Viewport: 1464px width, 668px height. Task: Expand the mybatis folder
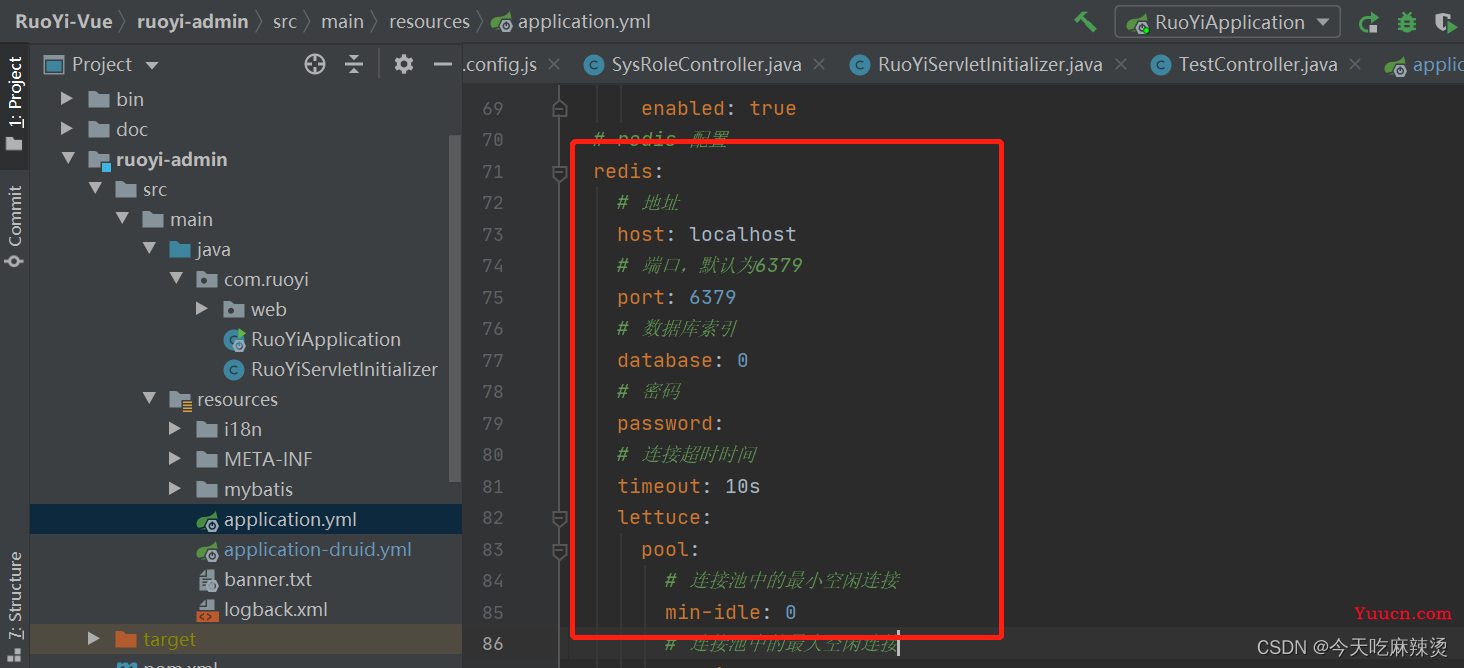point(175,489)
